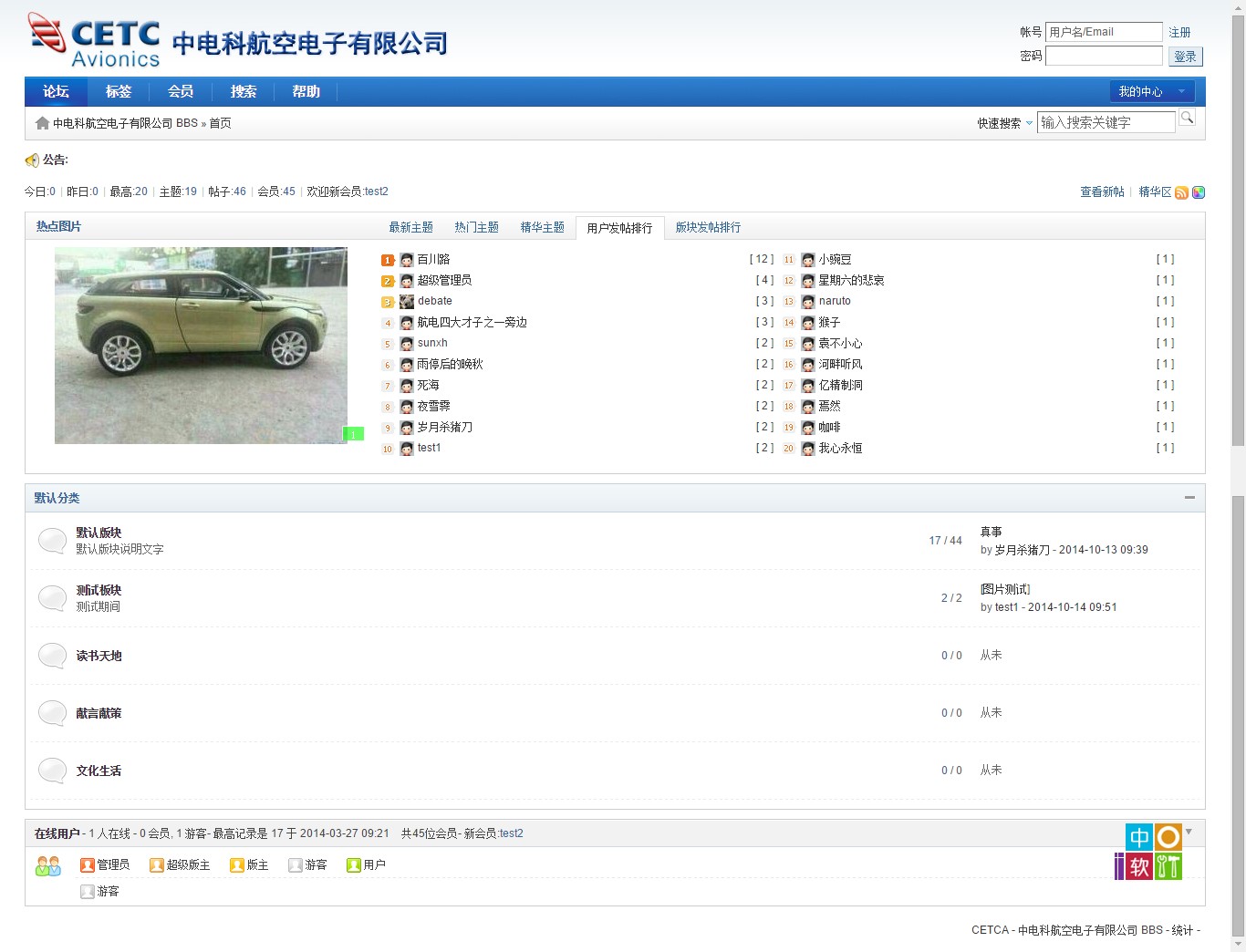Click the 用户名/Email input field
Screen dimensions: 1246x952
click(x=1104, y=32)
